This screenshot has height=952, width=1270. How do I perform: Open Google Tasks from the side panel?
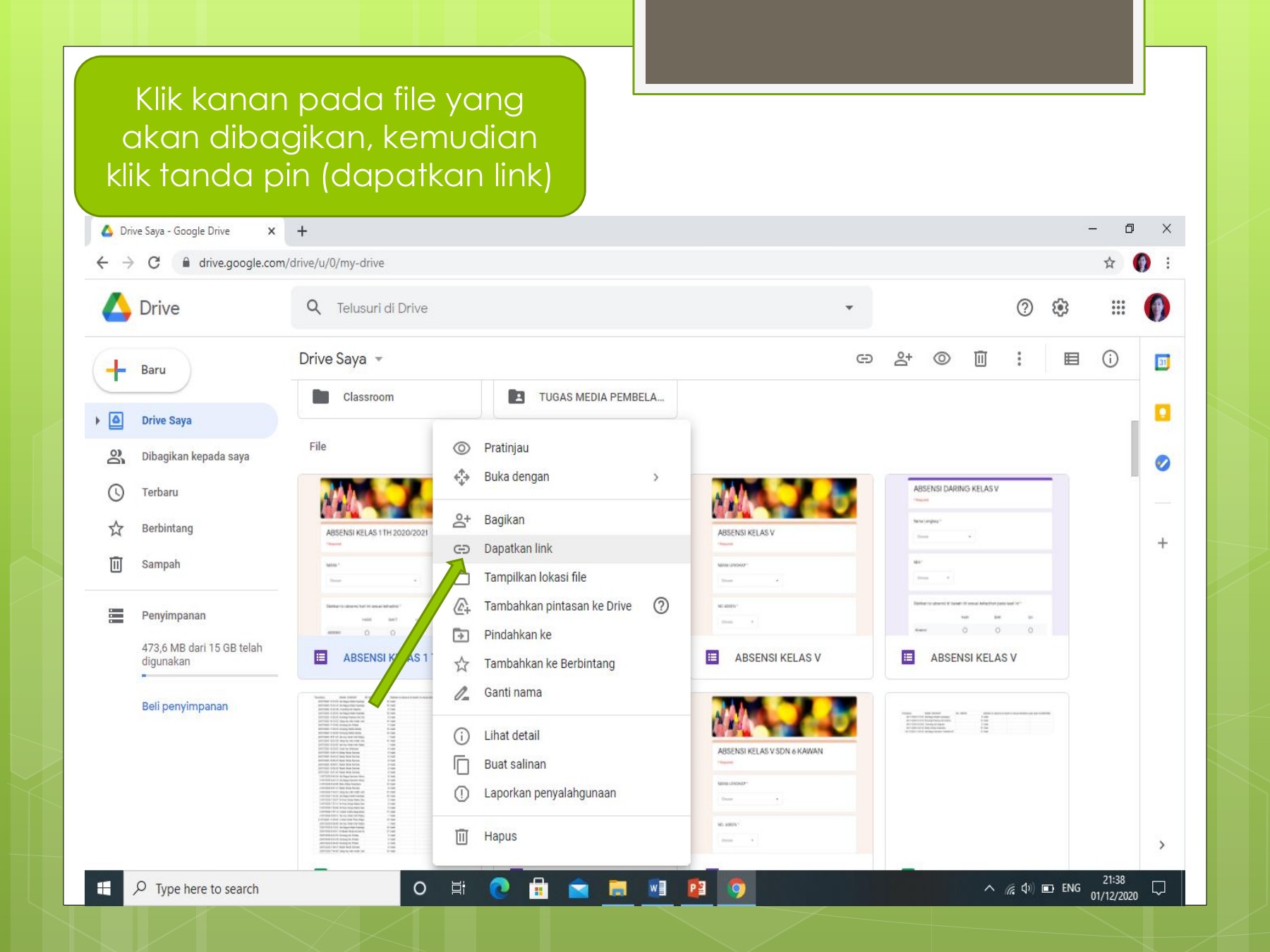[1162, 463]
